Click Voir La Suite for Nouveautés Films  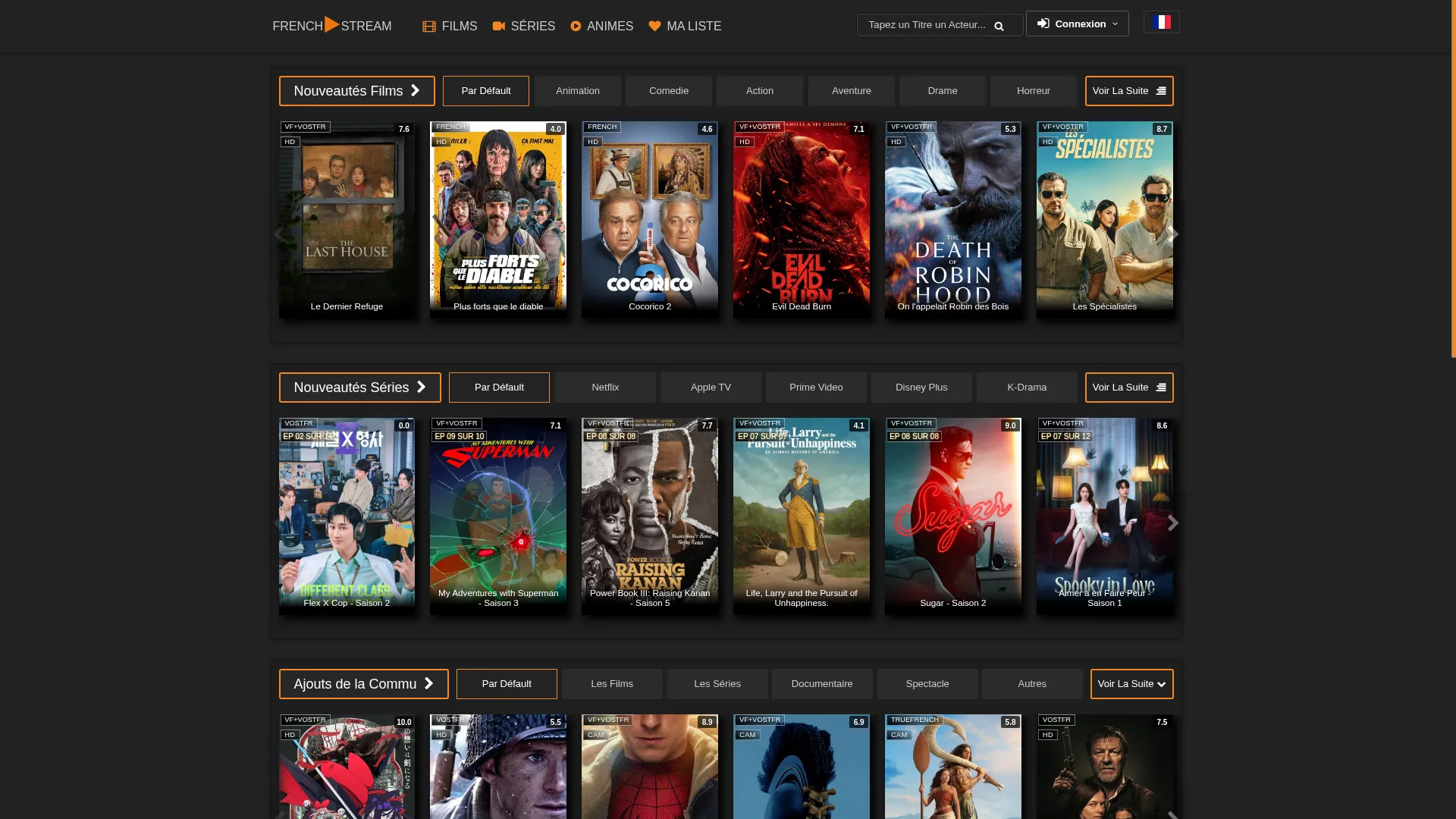tap(1129, 91)
